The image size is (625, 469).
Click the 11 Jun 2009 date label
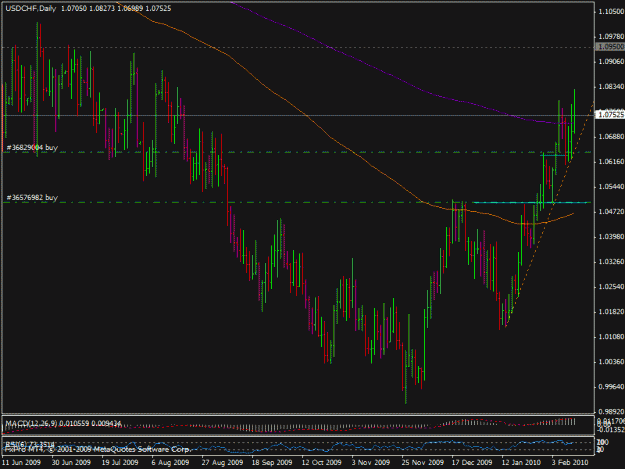click(x=21, y=462)
